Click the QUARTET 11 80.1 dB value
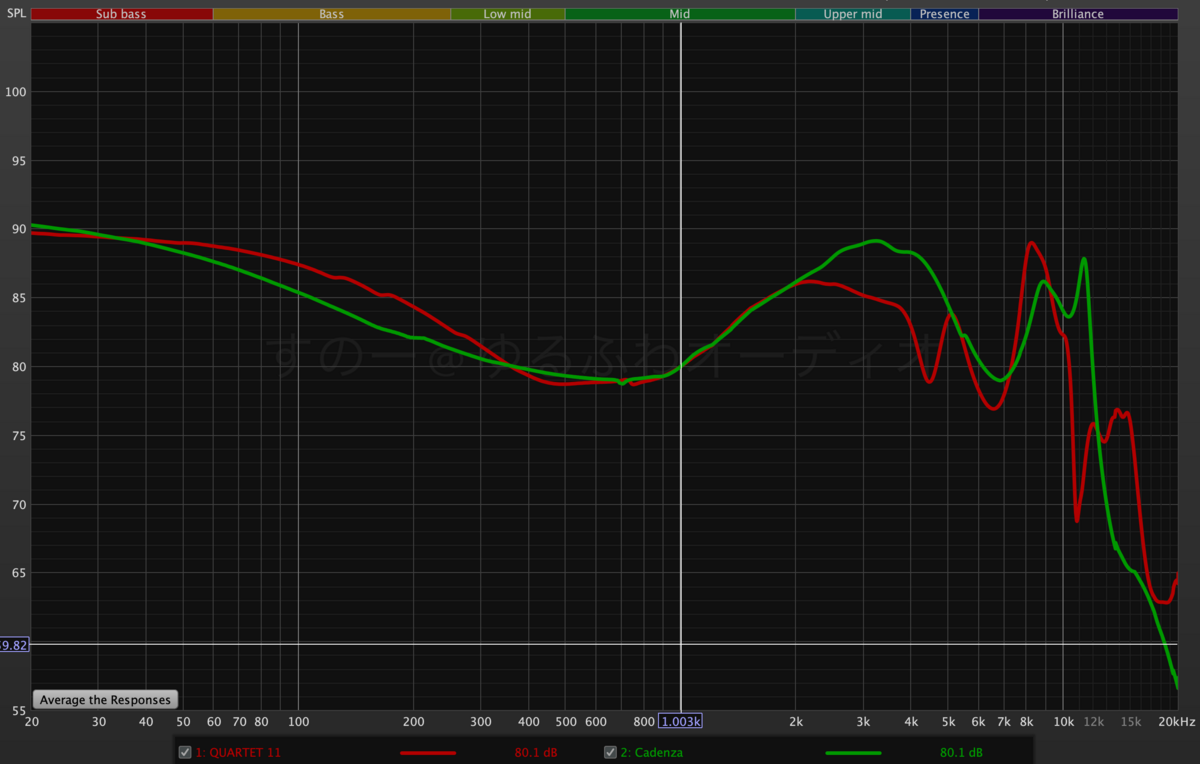The width and height of the screenshot is (1200, 764). (x=535, y=752)
